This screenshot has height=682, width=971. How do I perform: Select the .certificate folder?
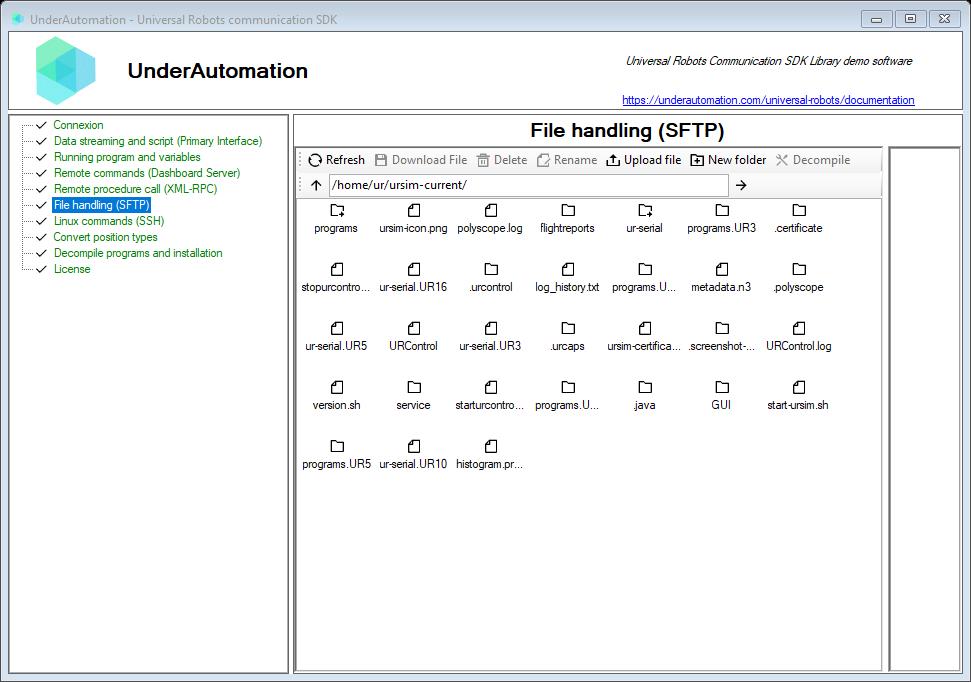click(x=799, y=219)
